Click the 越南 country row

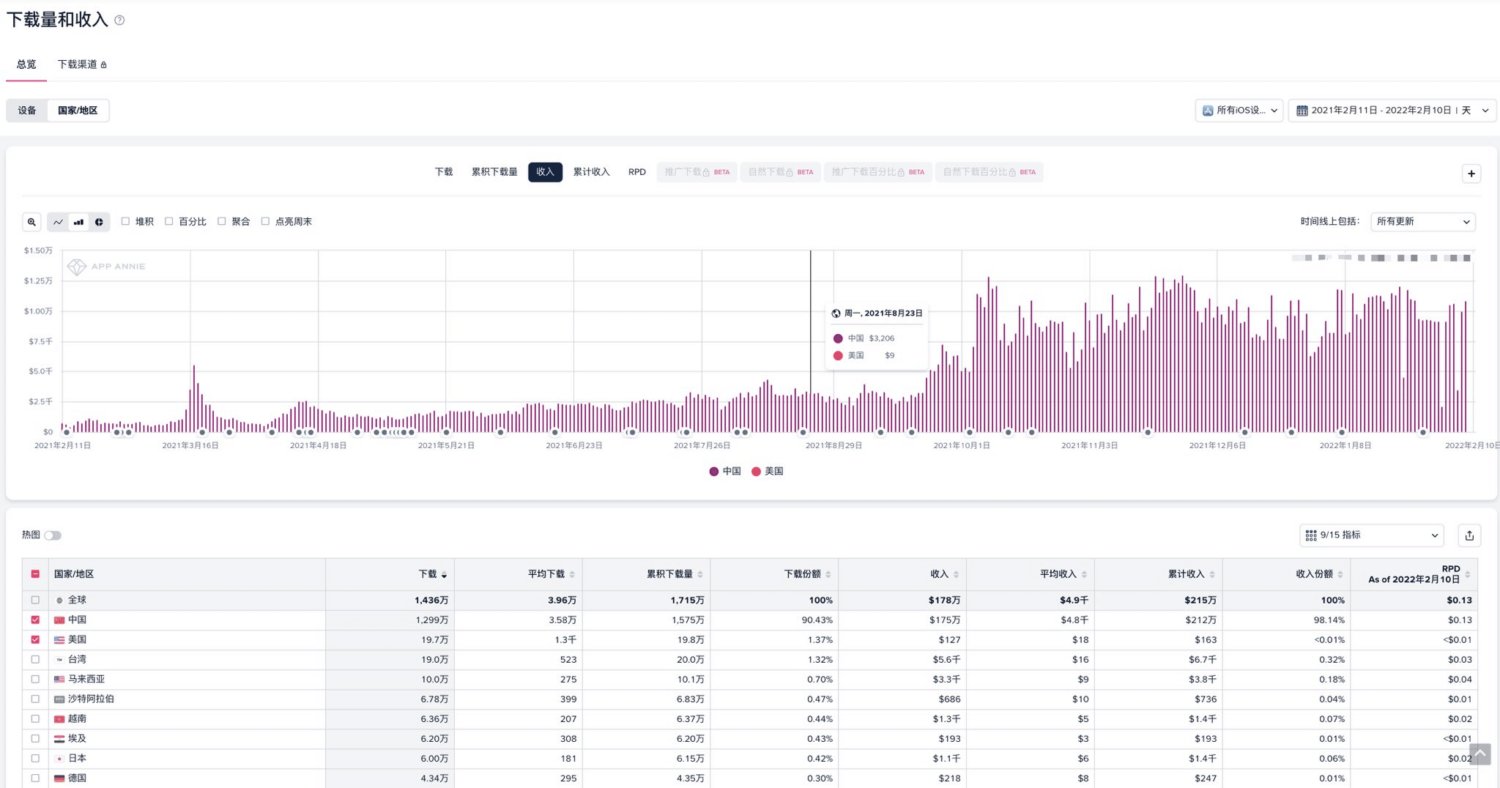click(x=750, y=719)
